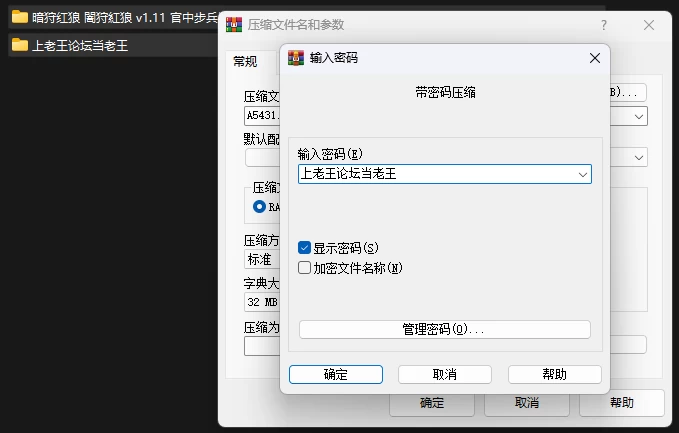Click folder icon beside 上老王论坛当老王 folder
679x433 pixels.
pyautogui.click(x=19, y=45)
